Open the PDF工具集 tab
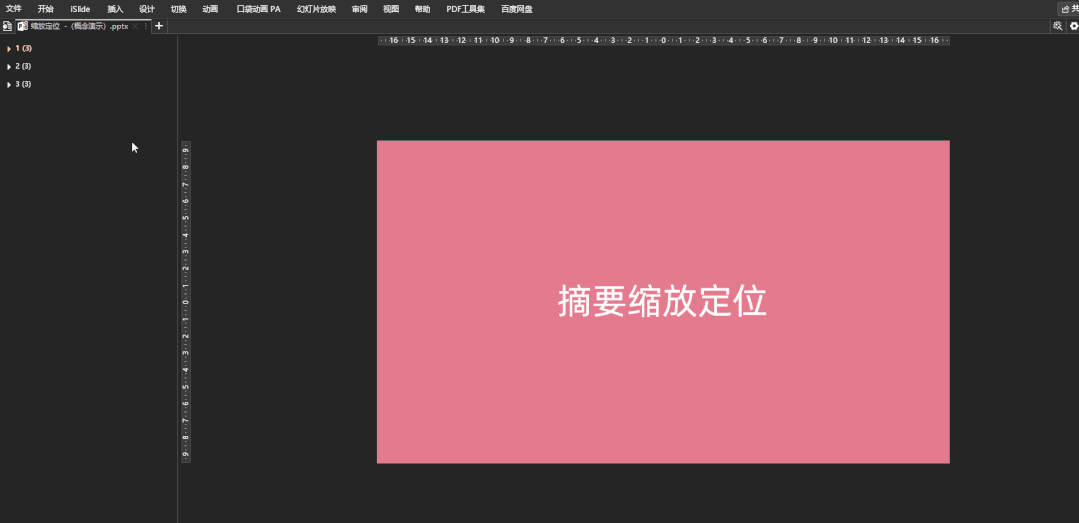The image size is (1079, 523). click(x=465, y=9)
